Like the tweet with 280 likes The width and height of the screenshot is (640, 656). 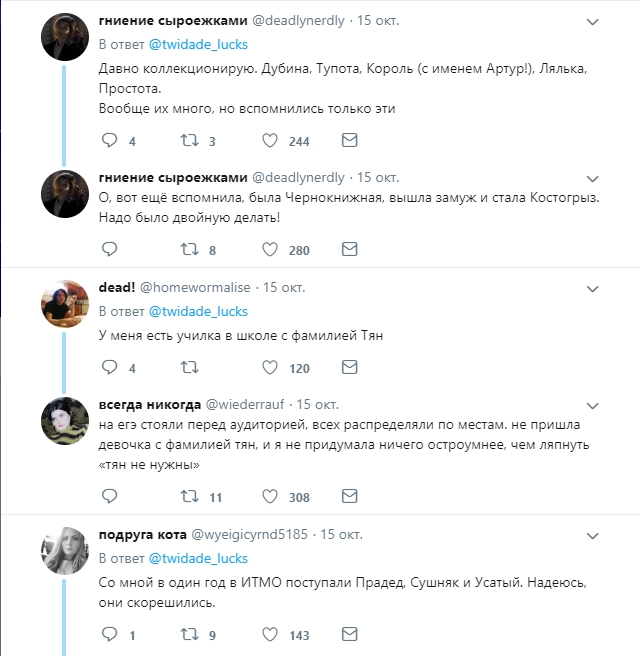point(270,249)
